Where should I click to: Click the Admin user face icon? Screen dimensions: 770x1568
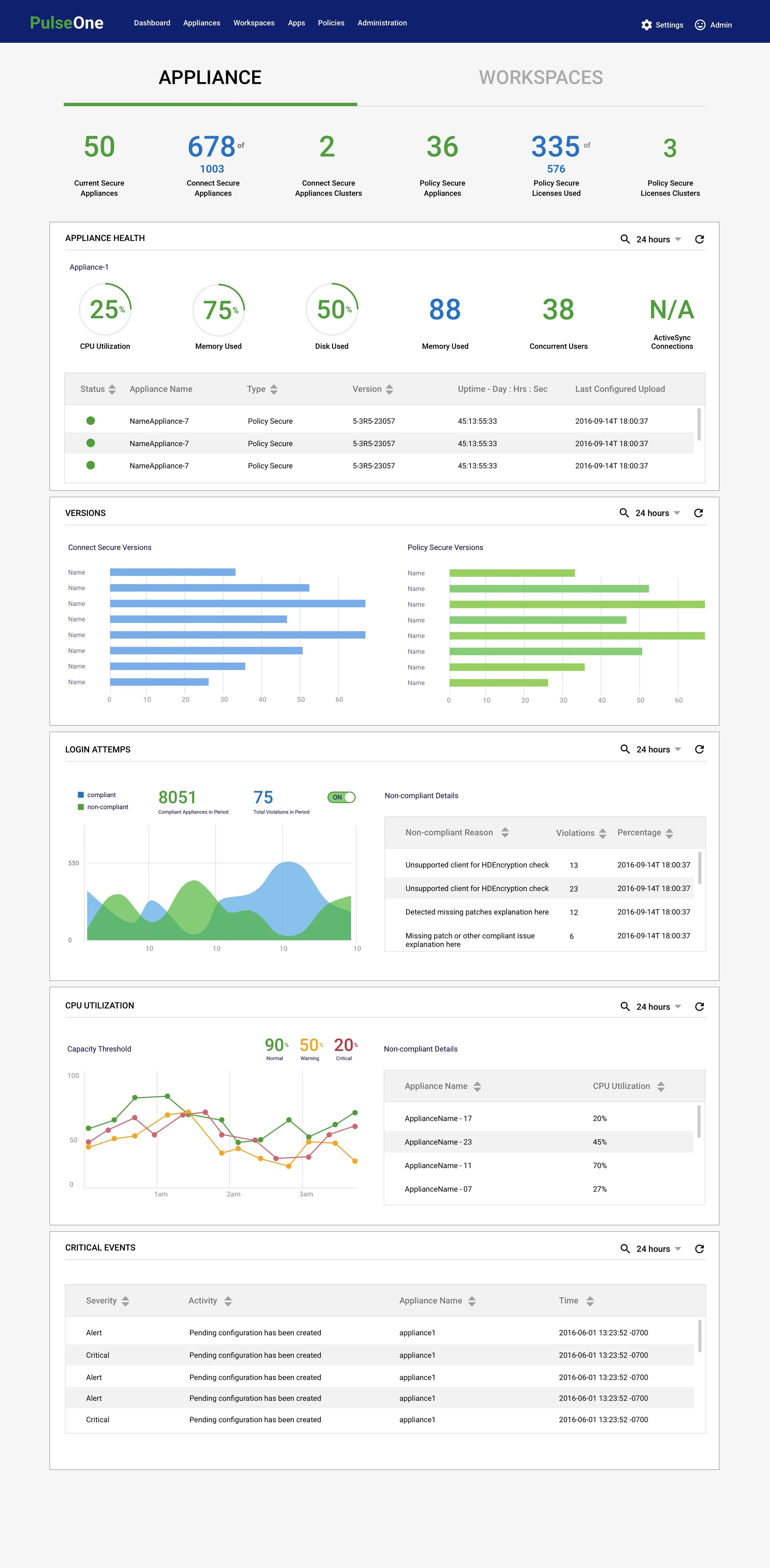click(700, 25)
